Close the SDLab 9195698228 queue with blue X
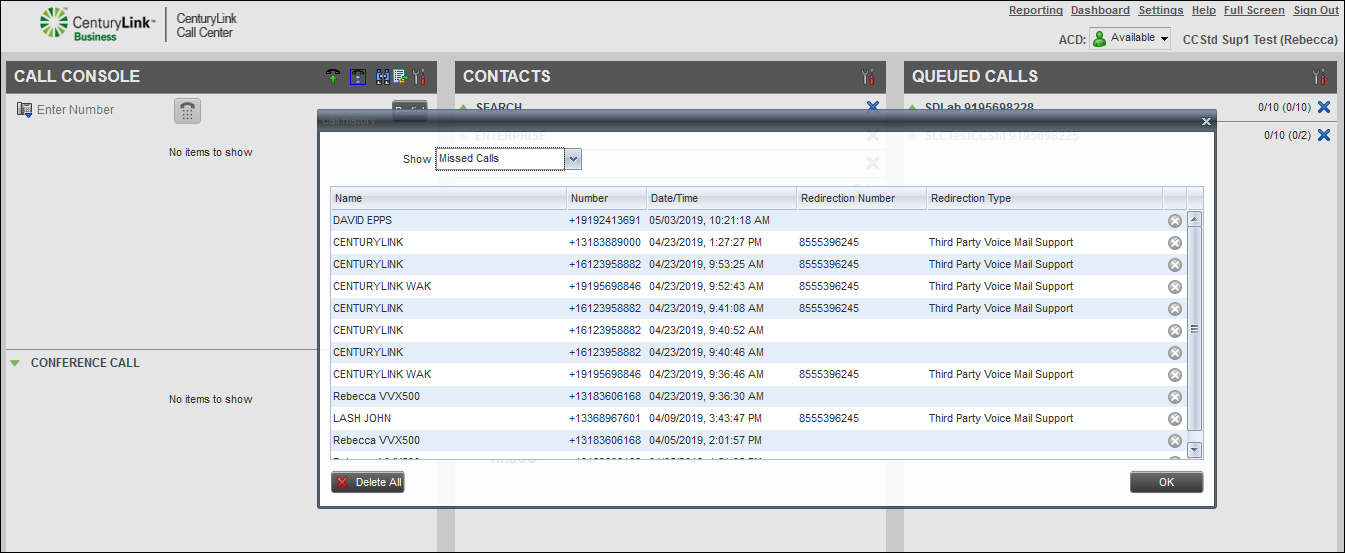1345x553 pixels. point(1324,107)
